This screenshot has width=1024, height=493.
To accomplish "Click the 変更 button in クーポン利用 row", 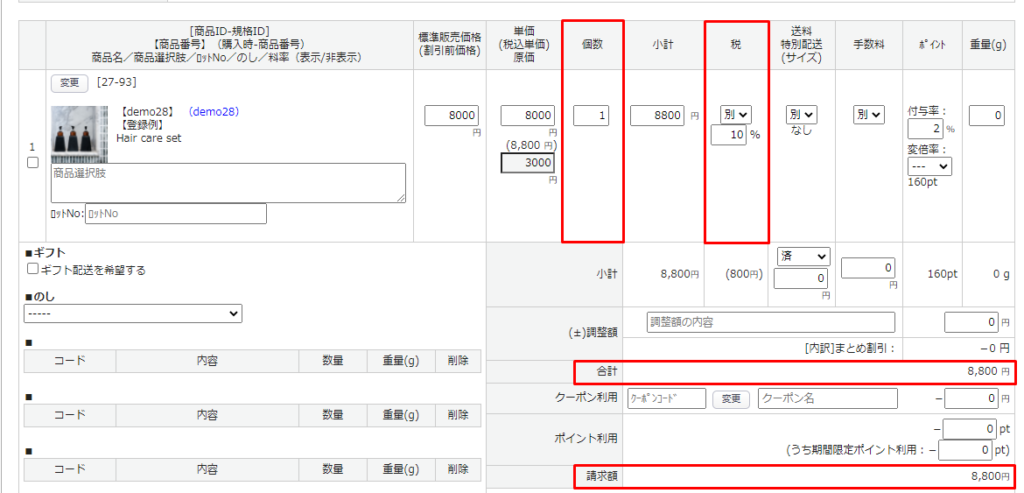I will pyautogui.click(x=731, y=398).
